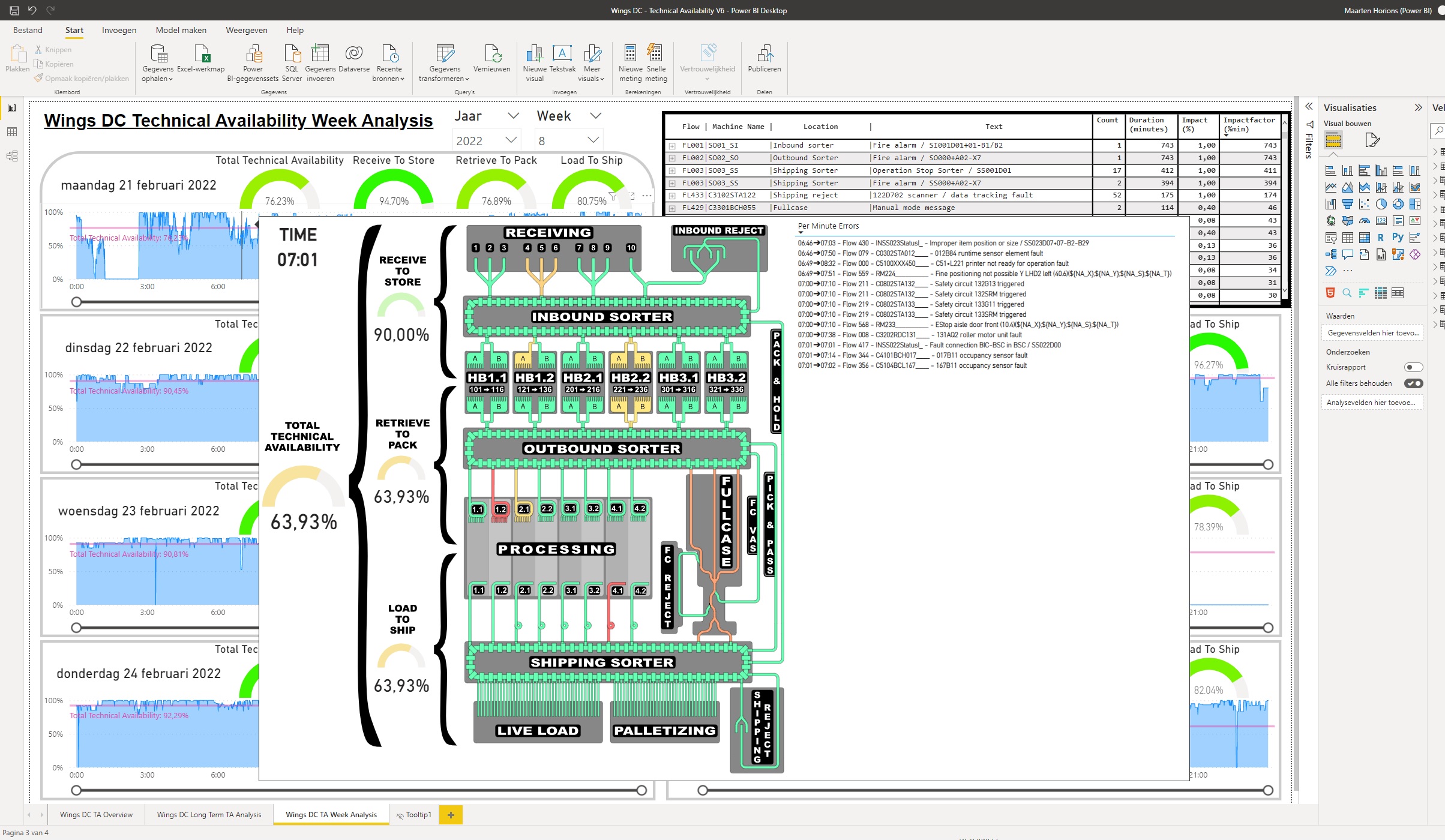
Task: Toggle the Kruisrapport switch
Action: [1413, 367]
